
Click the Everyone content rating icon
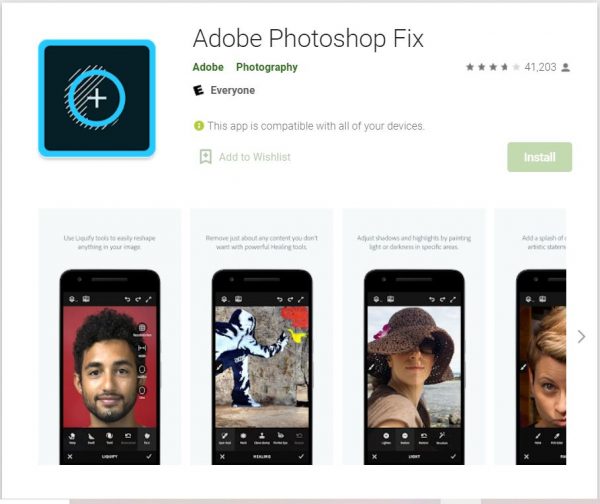198,90
